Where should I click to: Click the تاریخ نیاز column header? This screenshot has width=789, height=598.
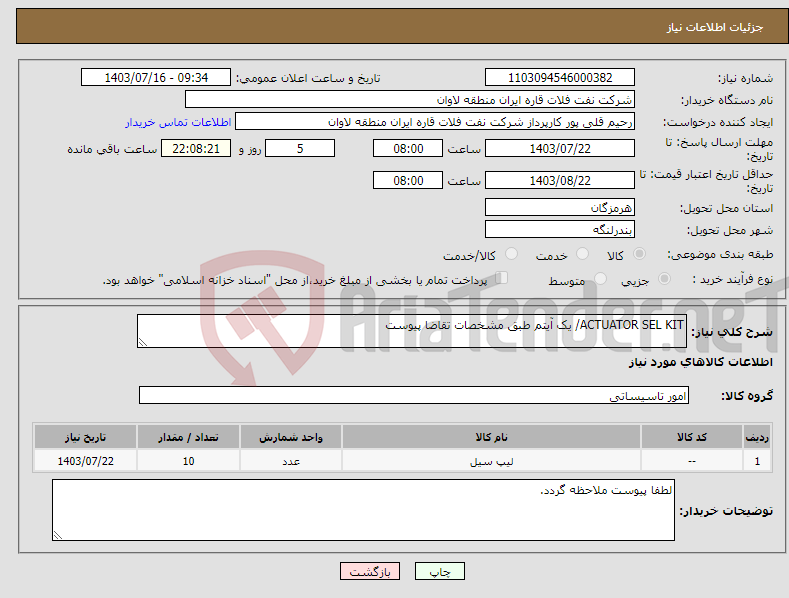click(86, 437)
